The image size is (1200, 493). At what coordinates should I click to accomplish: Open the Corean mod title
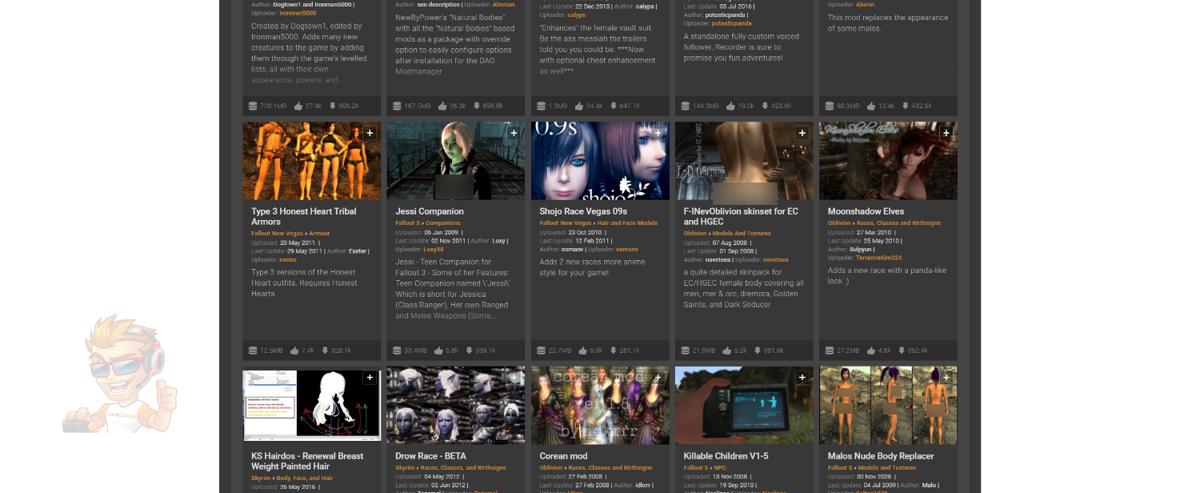(563, 455)
